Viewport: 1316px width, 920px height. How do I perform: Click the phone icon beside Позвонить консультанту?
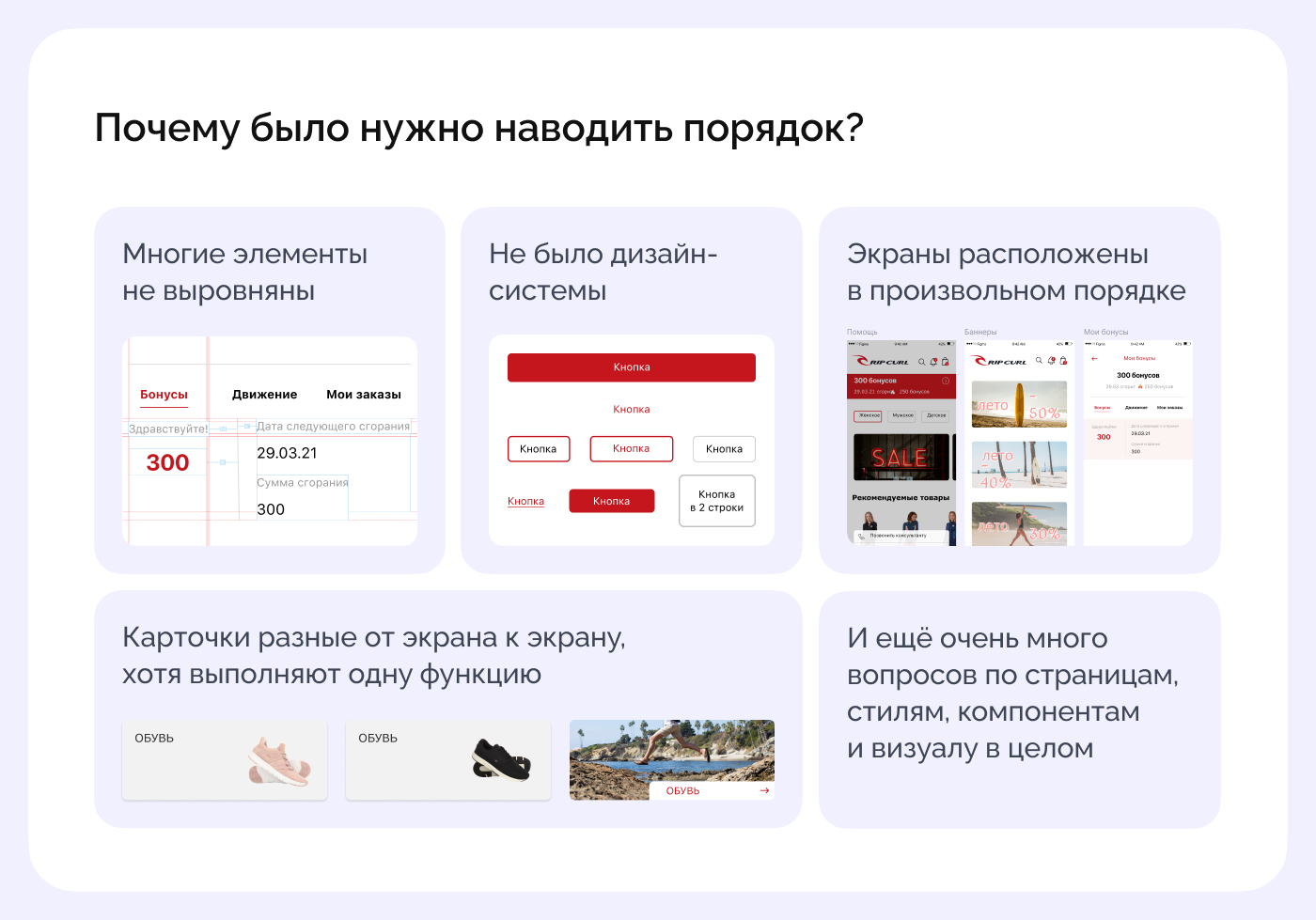click(861, 536)
